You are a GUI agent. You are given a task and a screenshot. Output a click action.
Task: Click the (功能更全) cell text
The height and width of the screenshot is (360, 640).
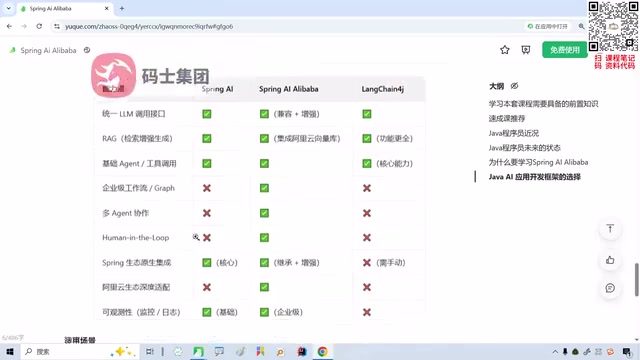pyautogui.click(x=394, y=139)
